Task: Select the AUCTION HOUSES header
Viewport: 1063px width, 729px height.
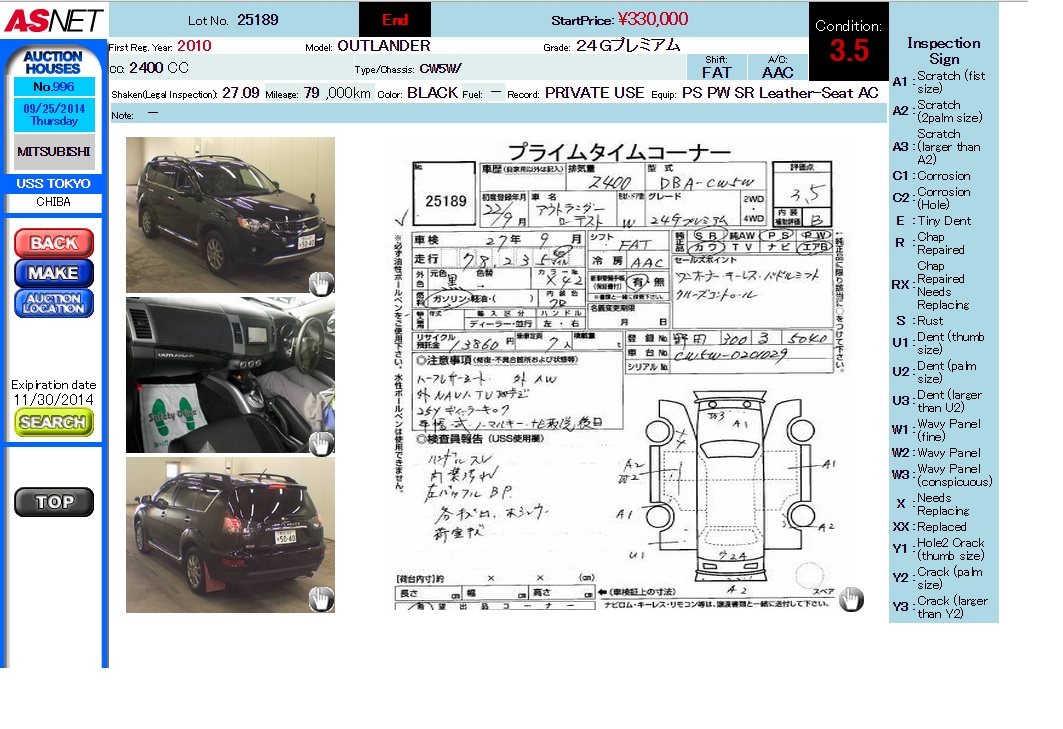Action: [53, 63]
